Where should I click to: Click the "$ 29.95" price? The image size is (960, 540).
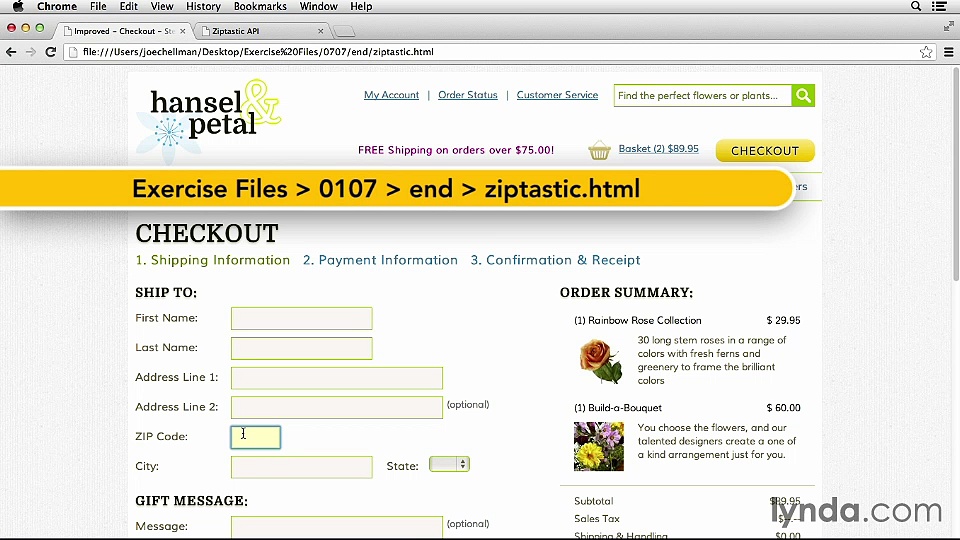(x=783, y=320)
